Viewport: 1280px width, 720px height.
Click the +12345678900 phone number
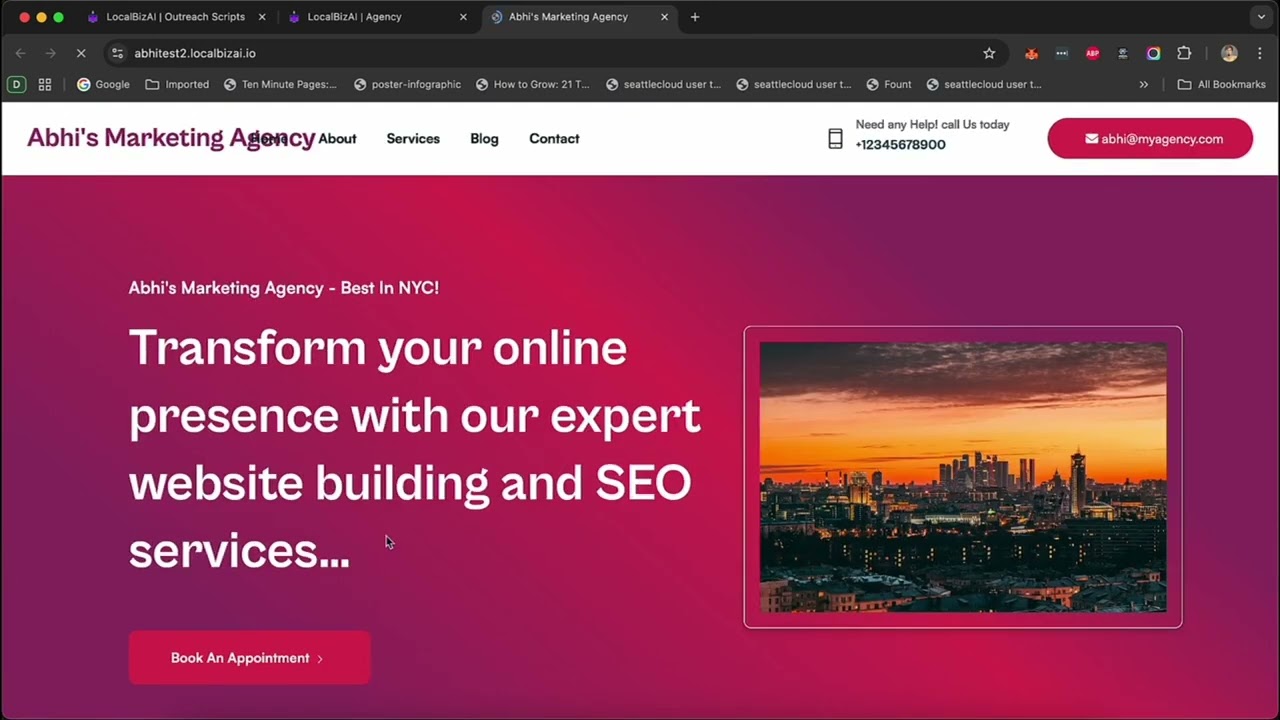[x=900, y=145]
